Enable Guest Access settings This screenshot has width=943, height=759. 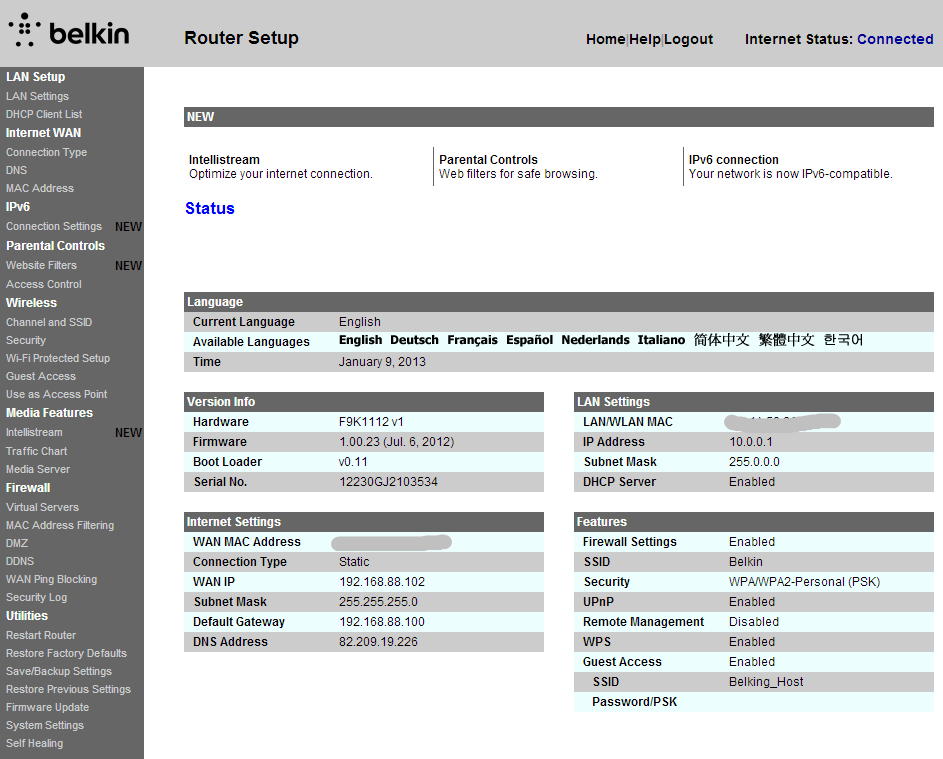click(38, 375)
